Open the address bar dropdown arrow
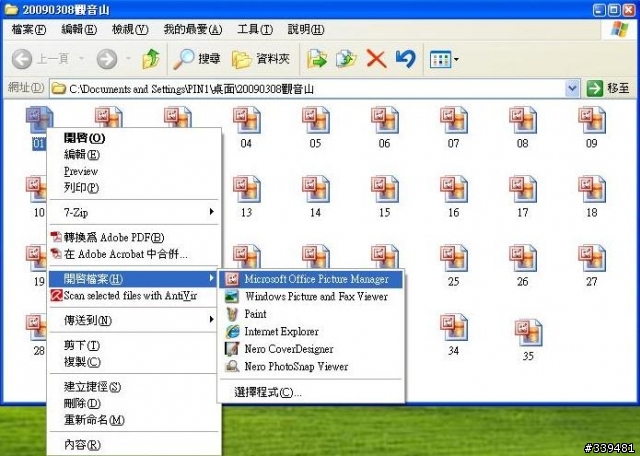 click(x=573, y=89)
